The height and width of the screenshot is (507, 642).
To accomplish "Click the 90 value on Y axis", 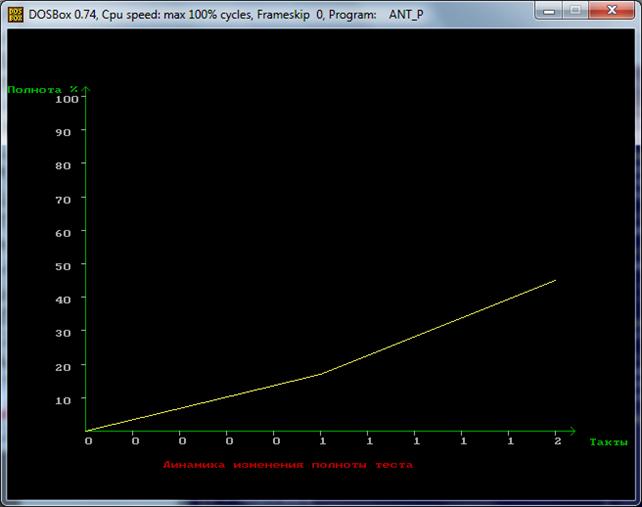I will coord(63,132).
